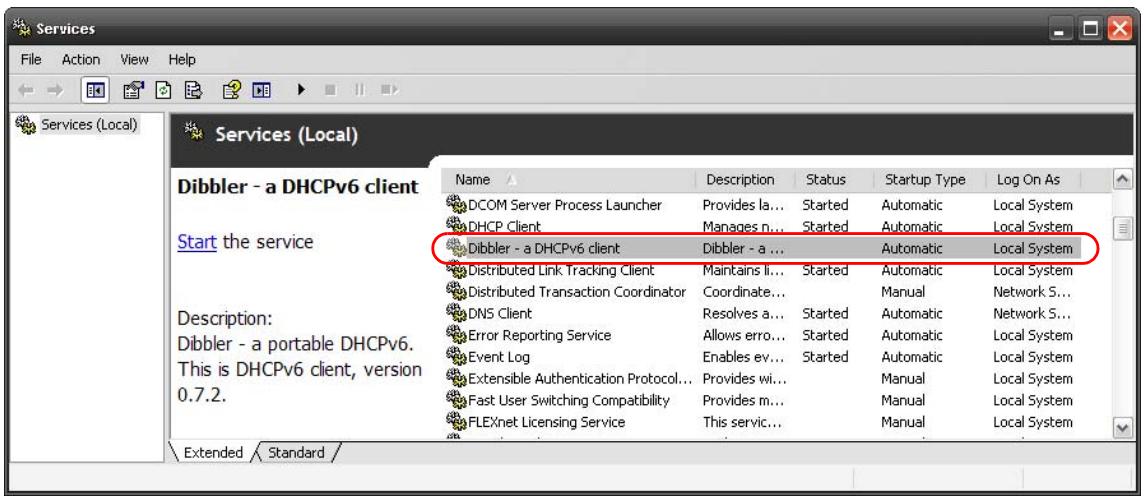
Task: Sort by the Startup Type column header
Action: (930, 179)
